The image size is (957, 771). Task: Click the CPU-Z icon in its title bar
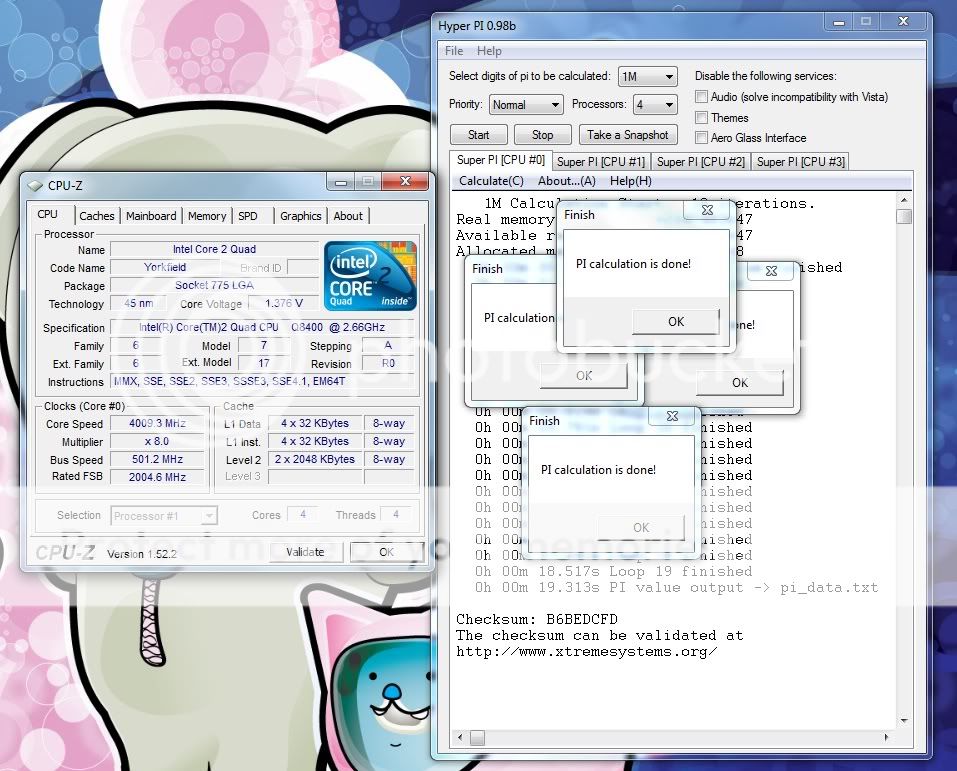(x=36, y=185)
